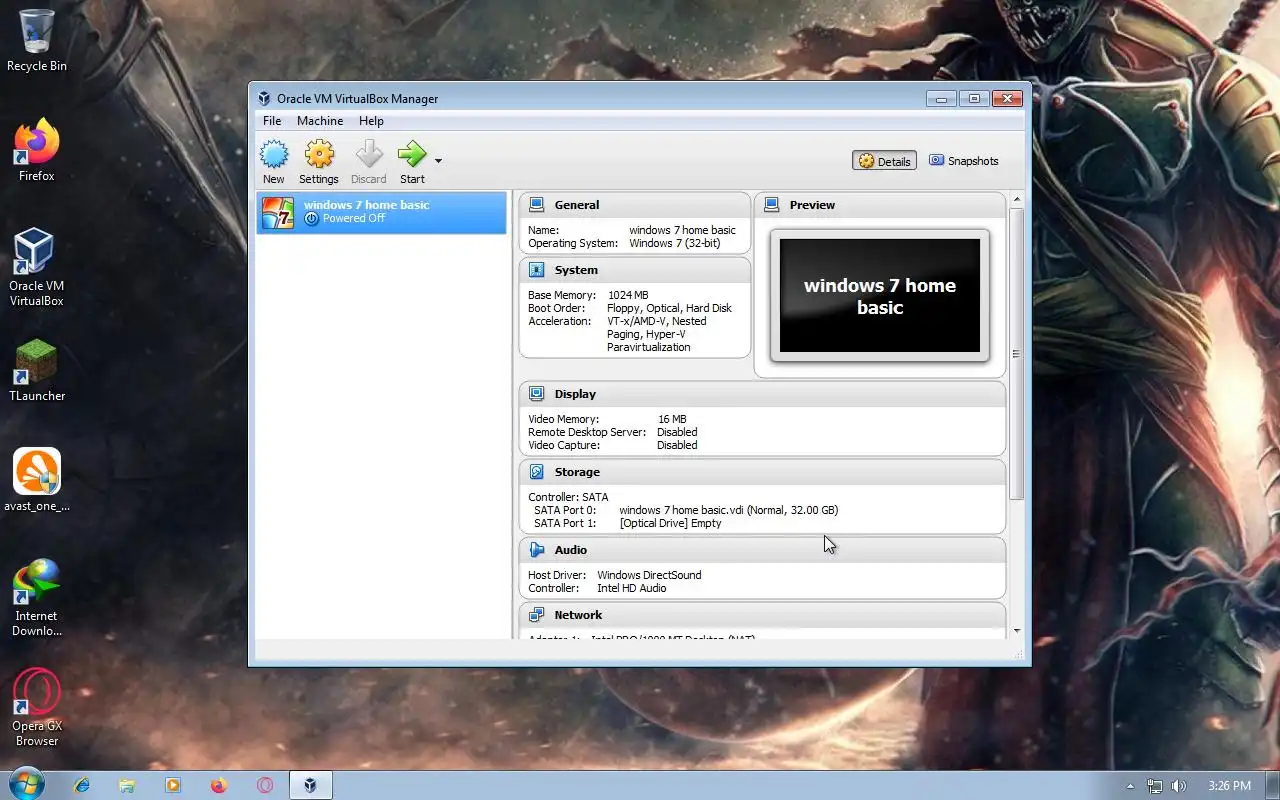Click the details pane scroll down arrow
Image resolution: width=1280 pixels, height=800 pixels.
(x=1017, y=631)
